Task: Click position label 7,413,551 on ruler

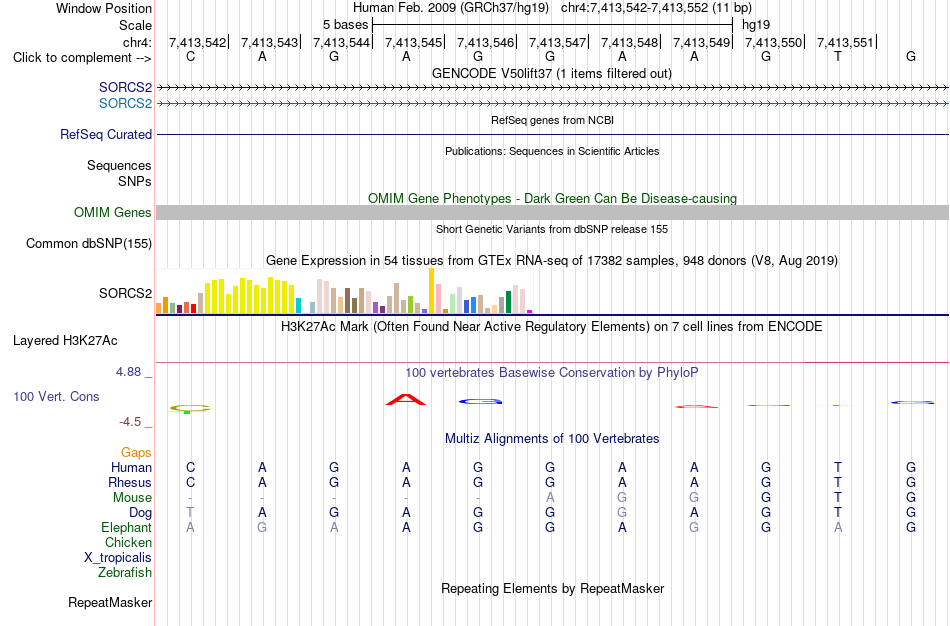Action: [x=845, y=42]
